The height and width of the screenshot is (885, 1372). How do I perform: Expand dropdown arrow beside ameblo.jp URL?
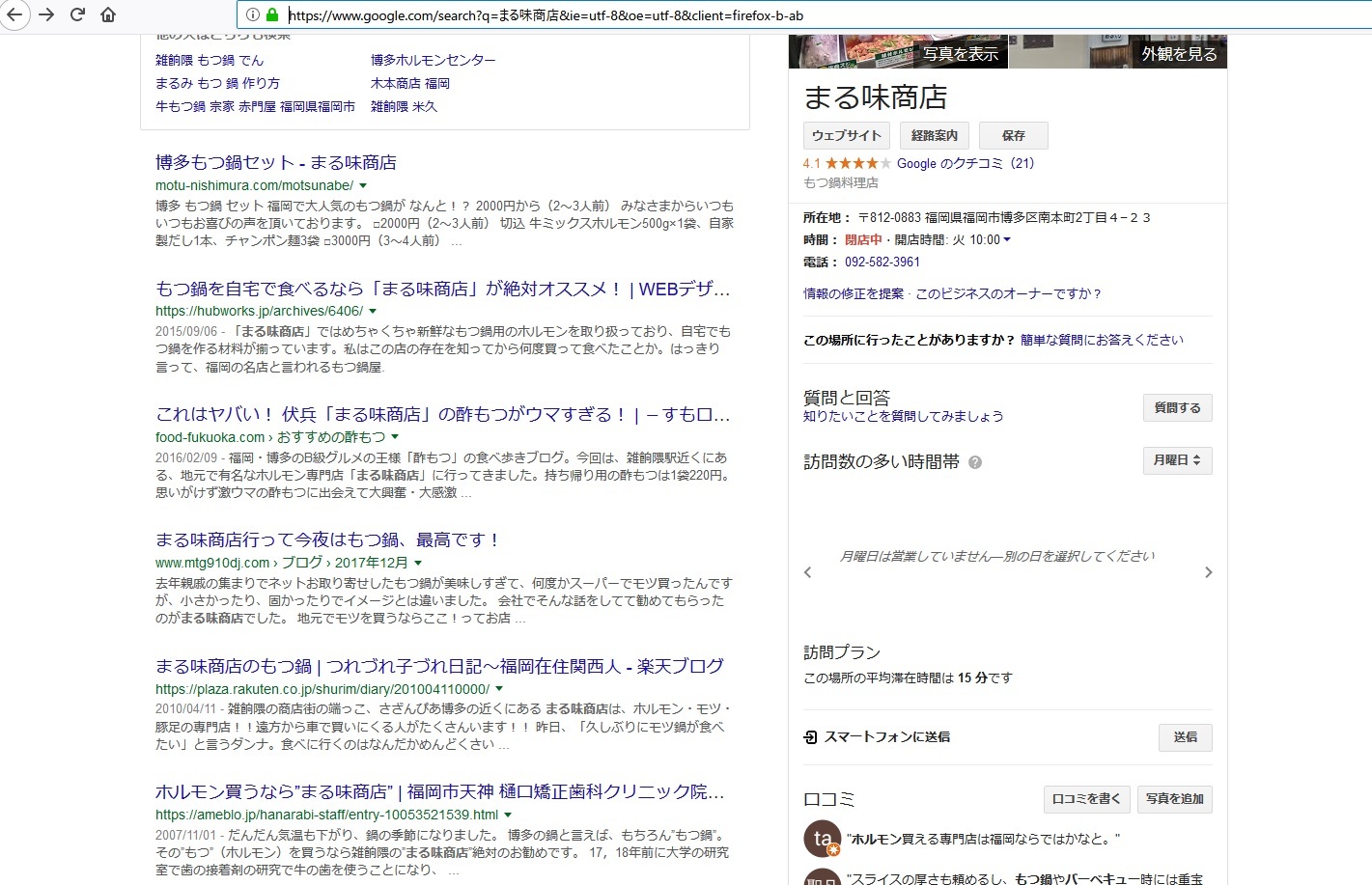tap(508, 816)
